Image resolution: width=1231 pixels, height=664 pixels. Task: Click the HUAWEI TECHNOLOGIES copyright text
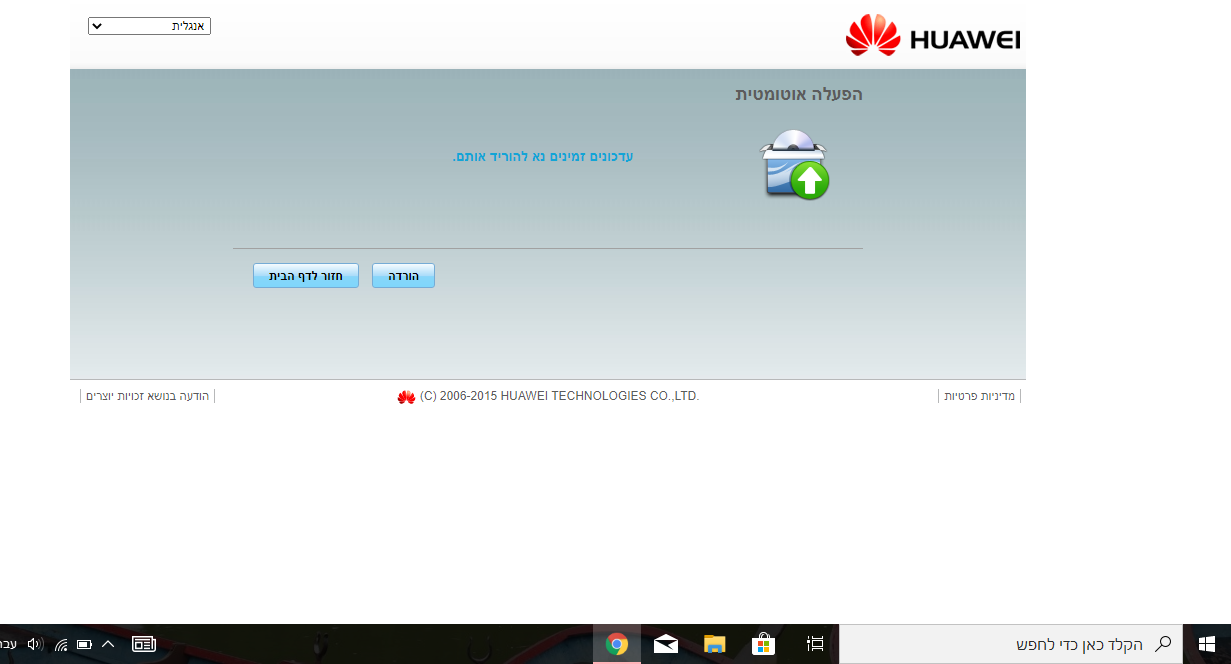coord(560,396)
